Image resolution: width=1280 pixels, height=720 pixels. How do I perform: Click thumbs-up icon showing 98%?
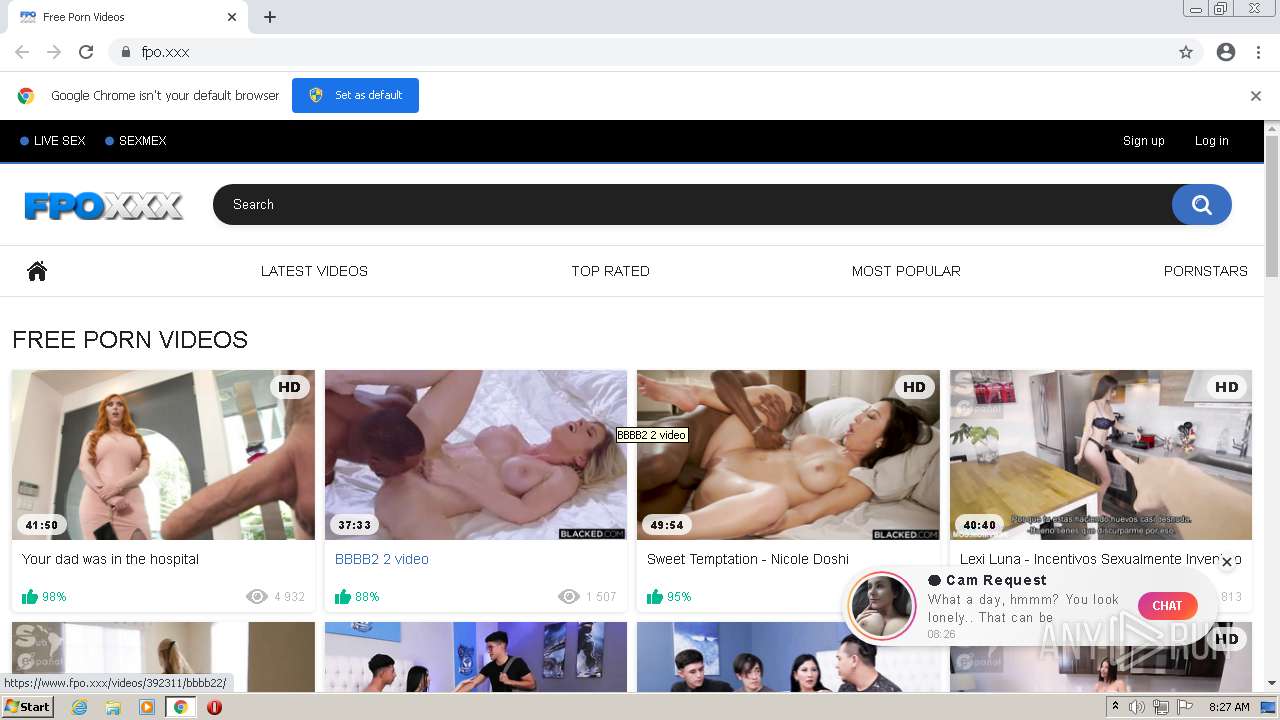(30, 597)
